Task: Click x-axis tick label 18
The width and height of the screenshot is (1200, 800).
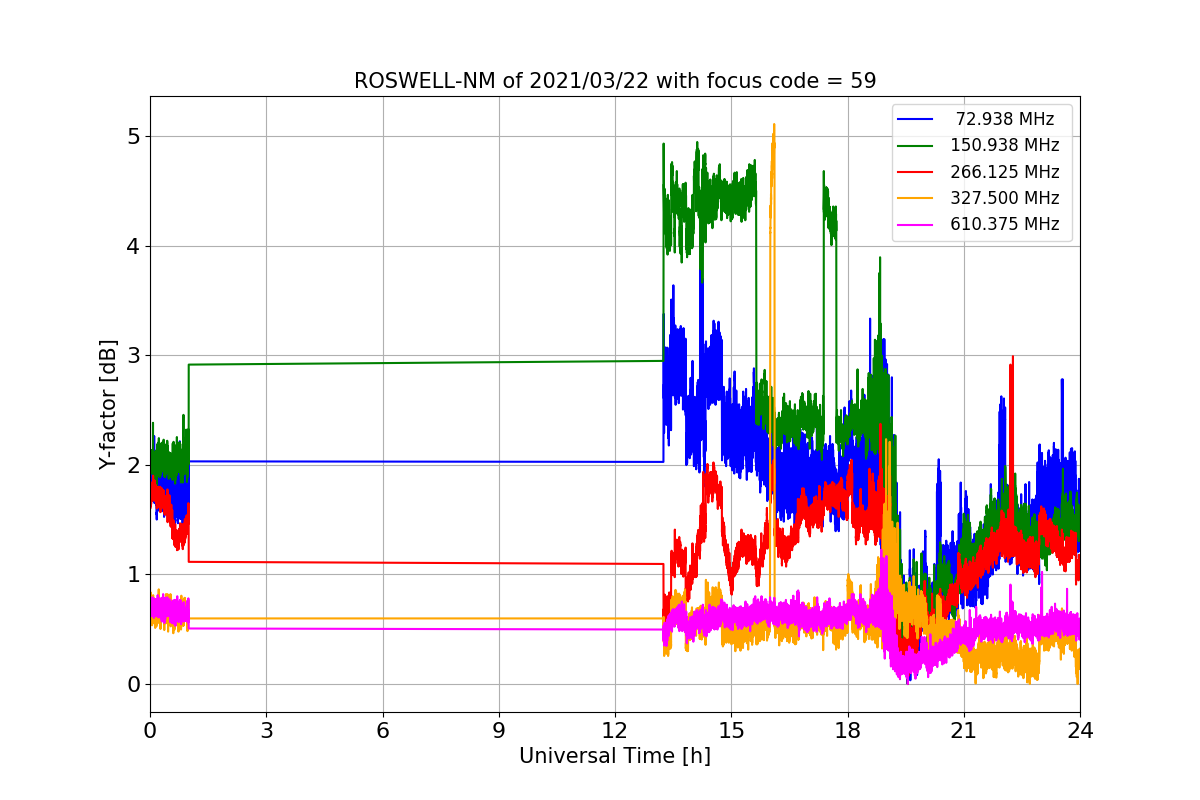Action: coord(848,730)
